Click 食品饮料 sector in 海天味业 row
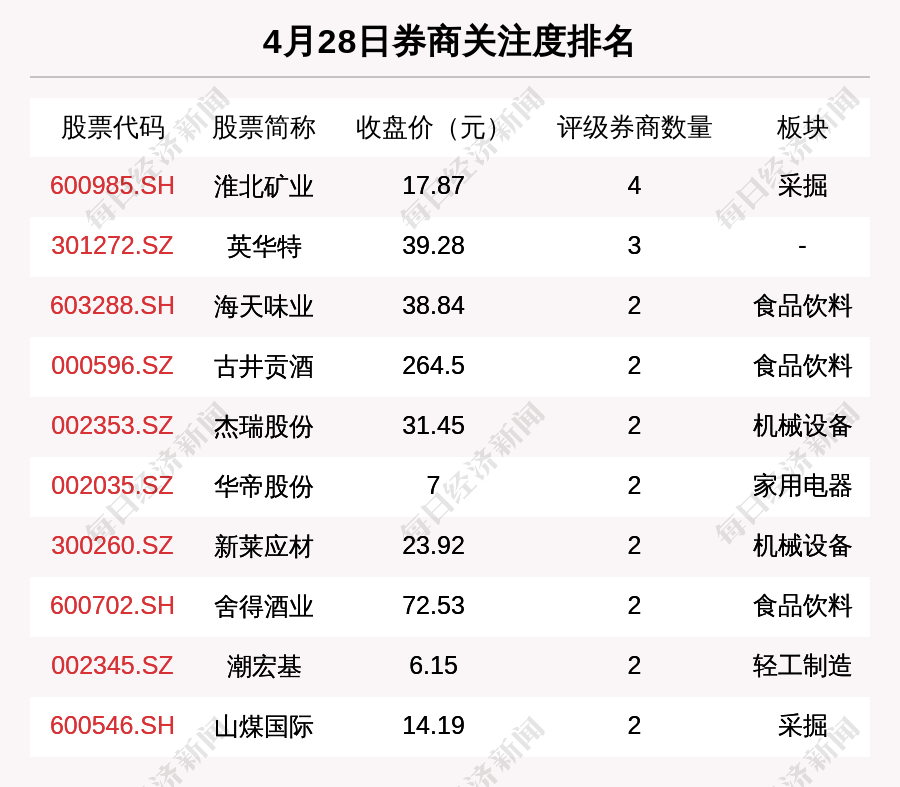 [802, 306]
